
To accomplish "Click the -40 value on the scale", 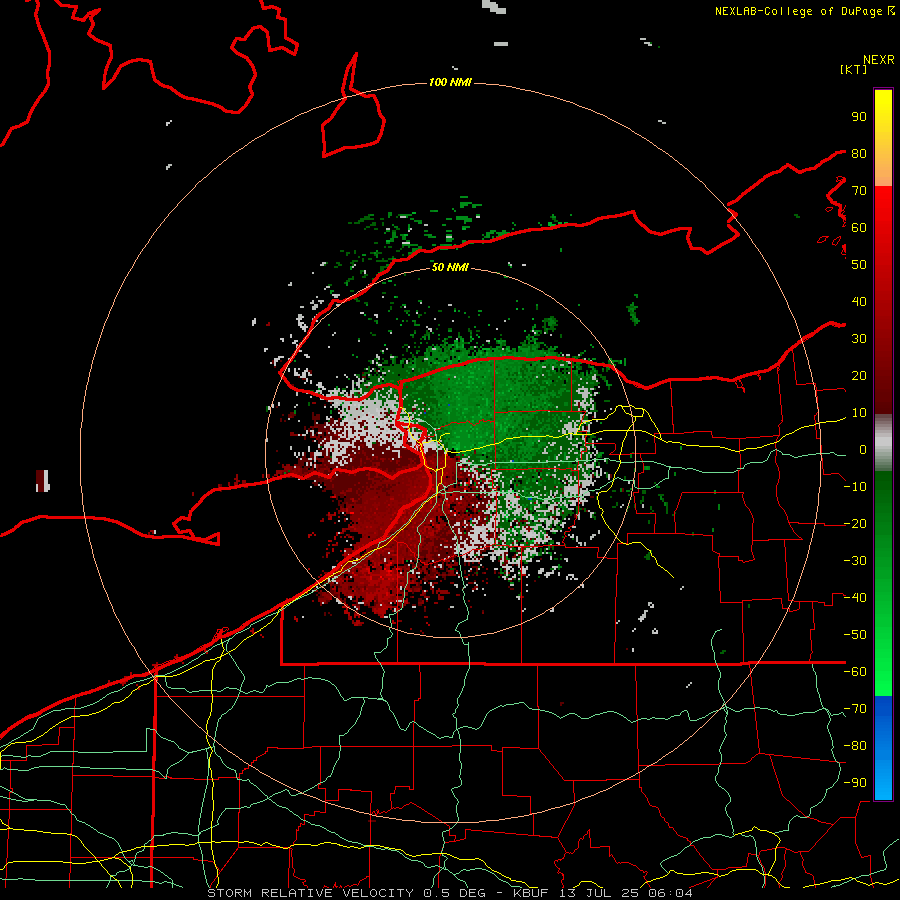I will coord(855,598).
